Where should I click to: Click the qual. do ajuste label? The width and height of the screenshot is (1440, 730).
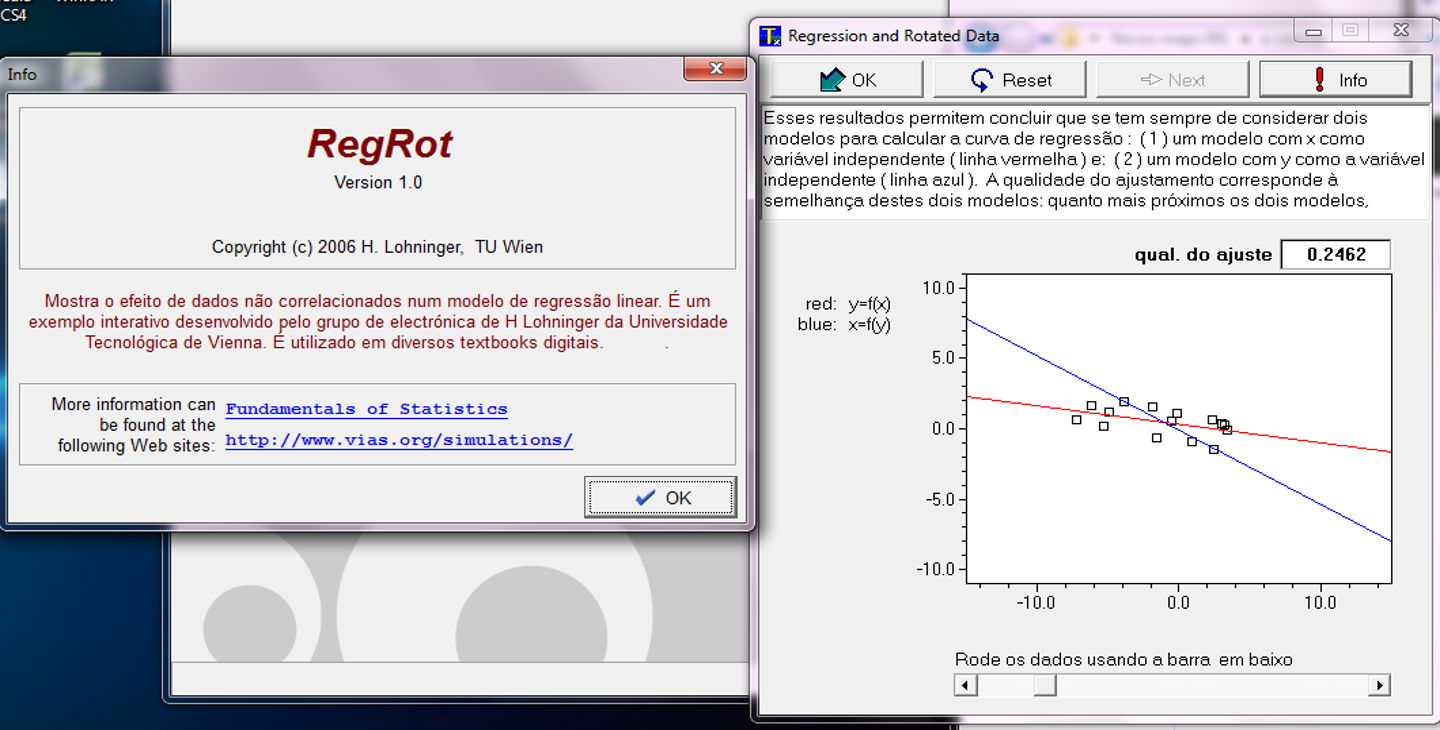(1203, 255)
